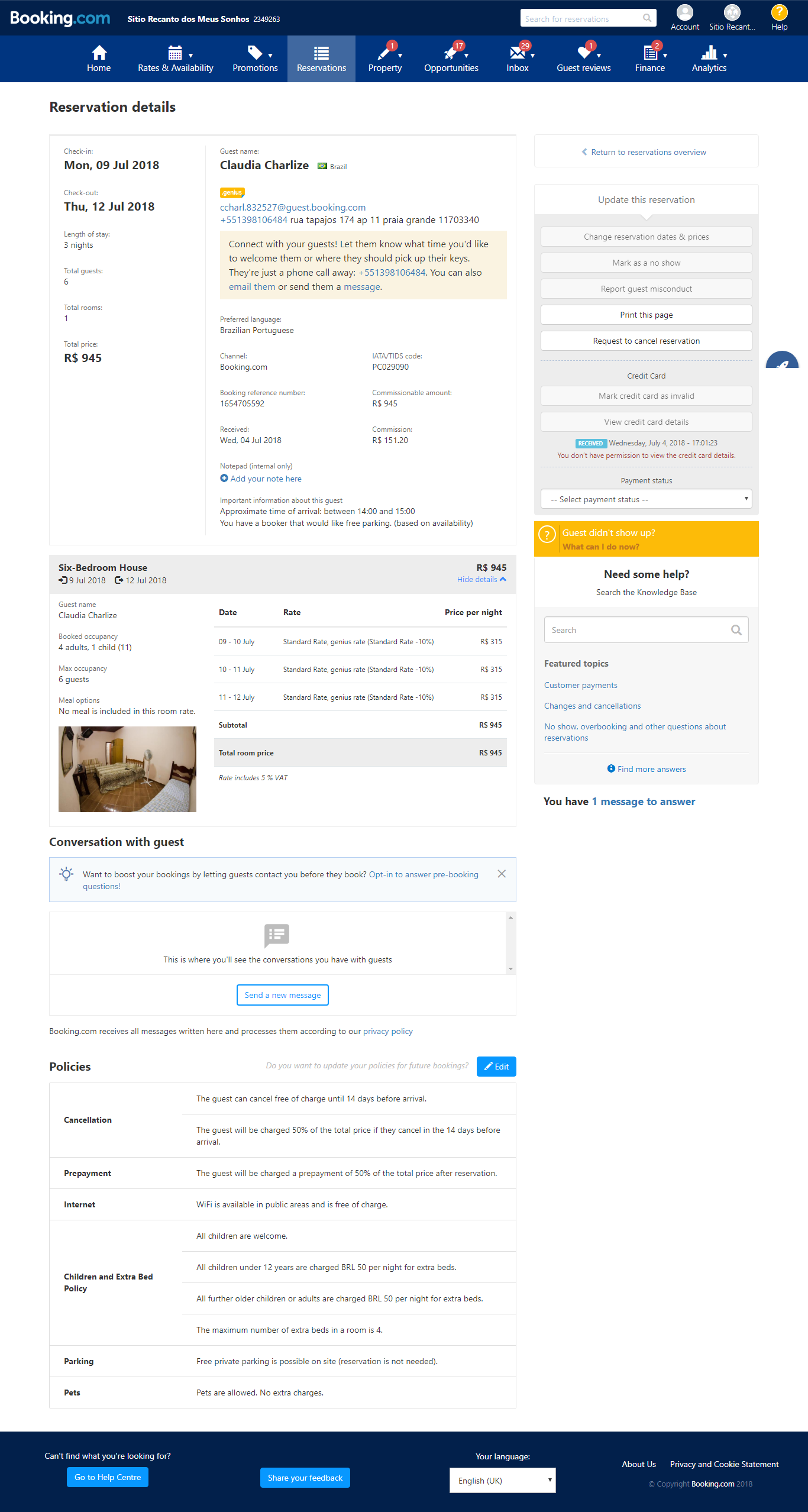The width and height of the screenshot is (808, 1512).
Task: Click the Six-Bedroom House room photo
Action: point(127,769)
